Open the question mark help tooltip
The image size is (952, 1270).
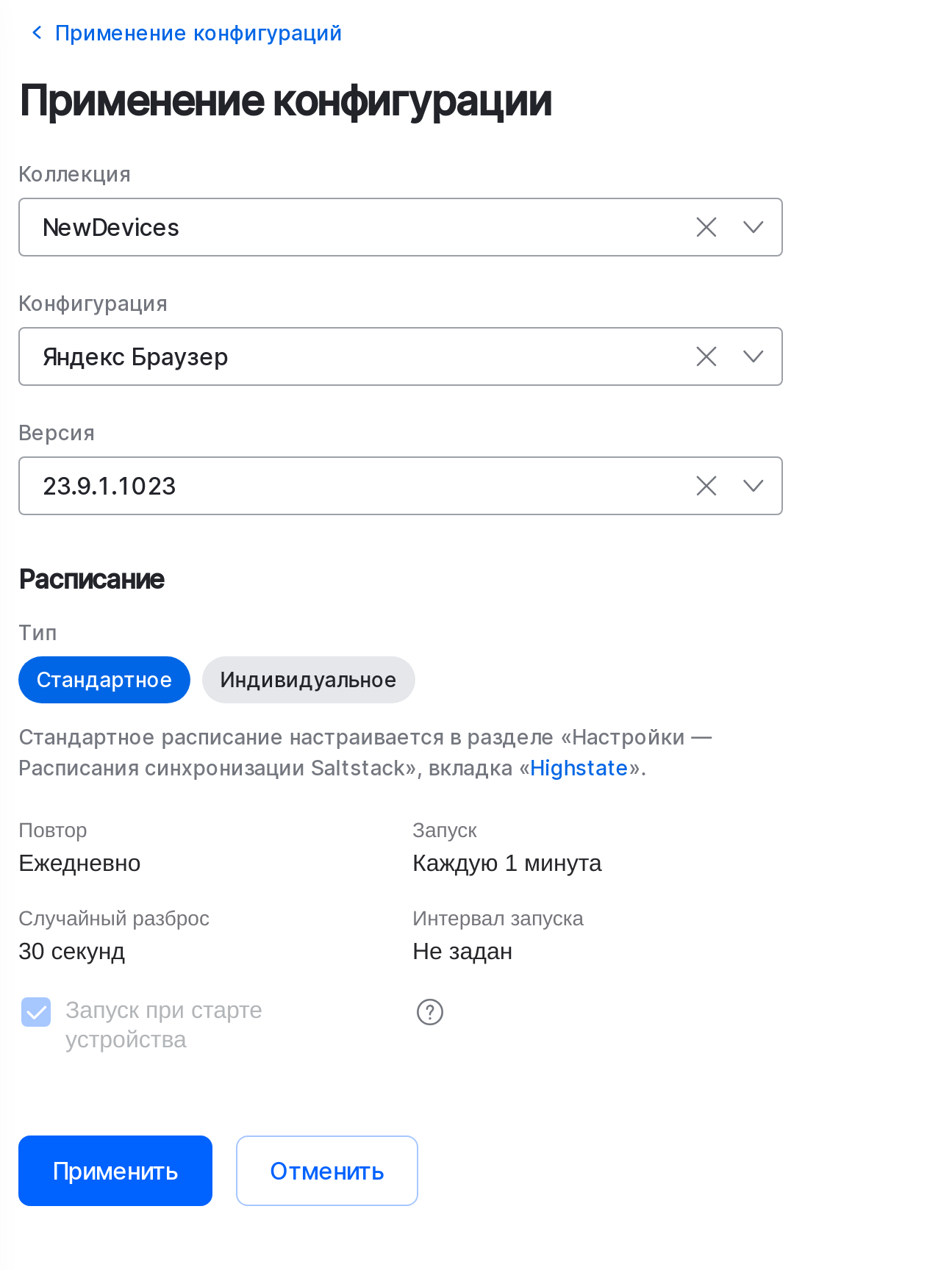point(430,1012)
